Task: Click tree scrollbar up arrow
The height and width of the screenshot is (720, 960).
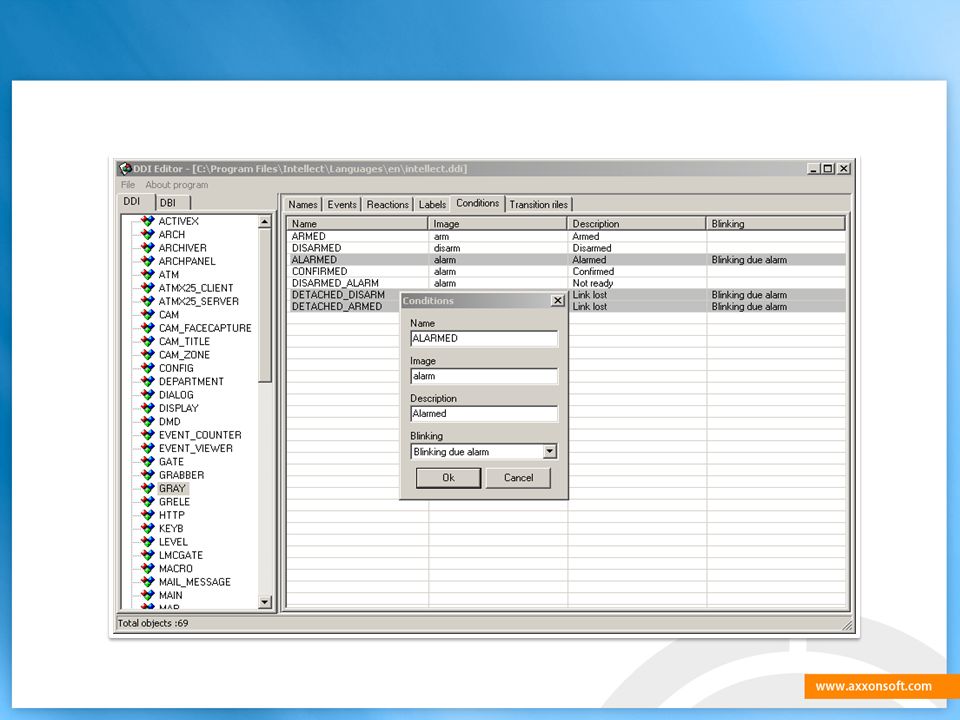Action: [264, 222]
